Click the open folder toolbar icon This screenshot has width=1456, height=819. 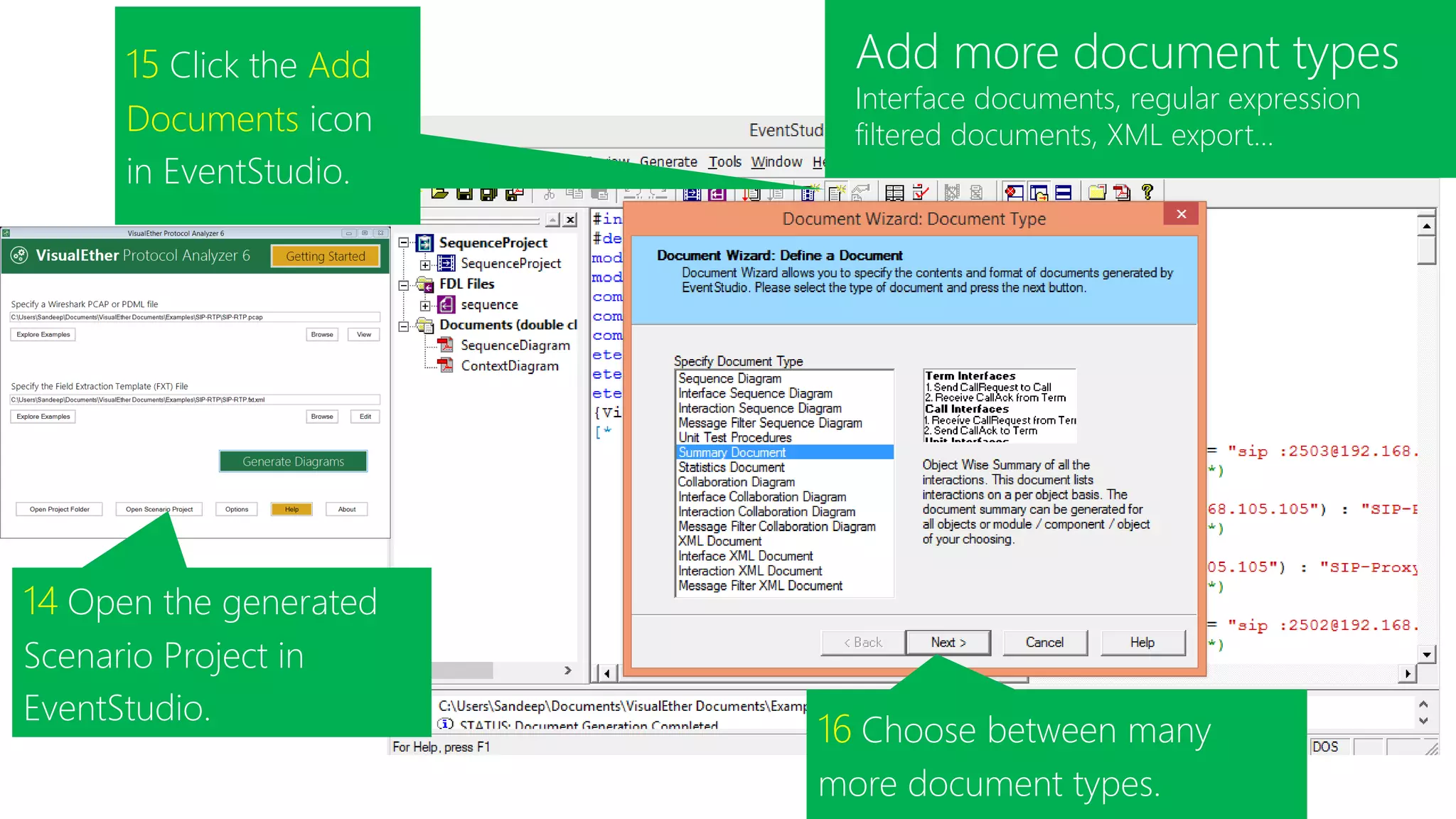pos(439,193)
